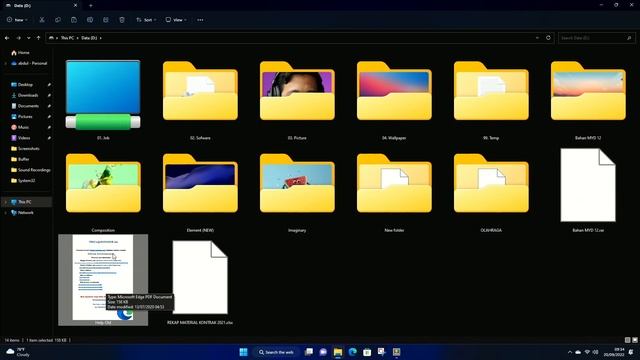The width and height of the screenshot is (640, 360).
Task: Switch to details view using status bar icon
Action: (627, 340)
